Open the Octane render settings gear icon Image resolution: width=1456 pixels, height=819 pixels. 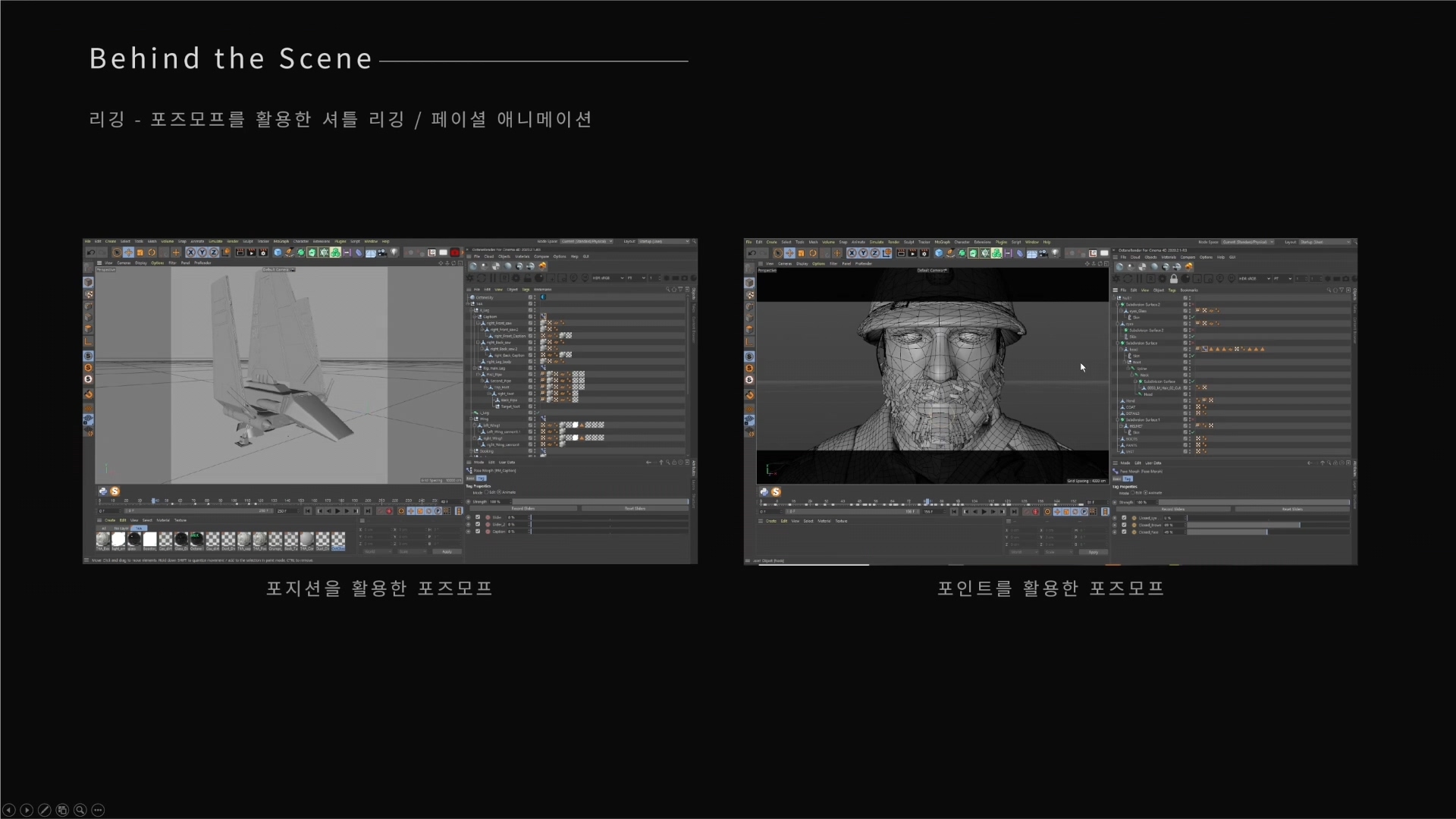(470, 278)
